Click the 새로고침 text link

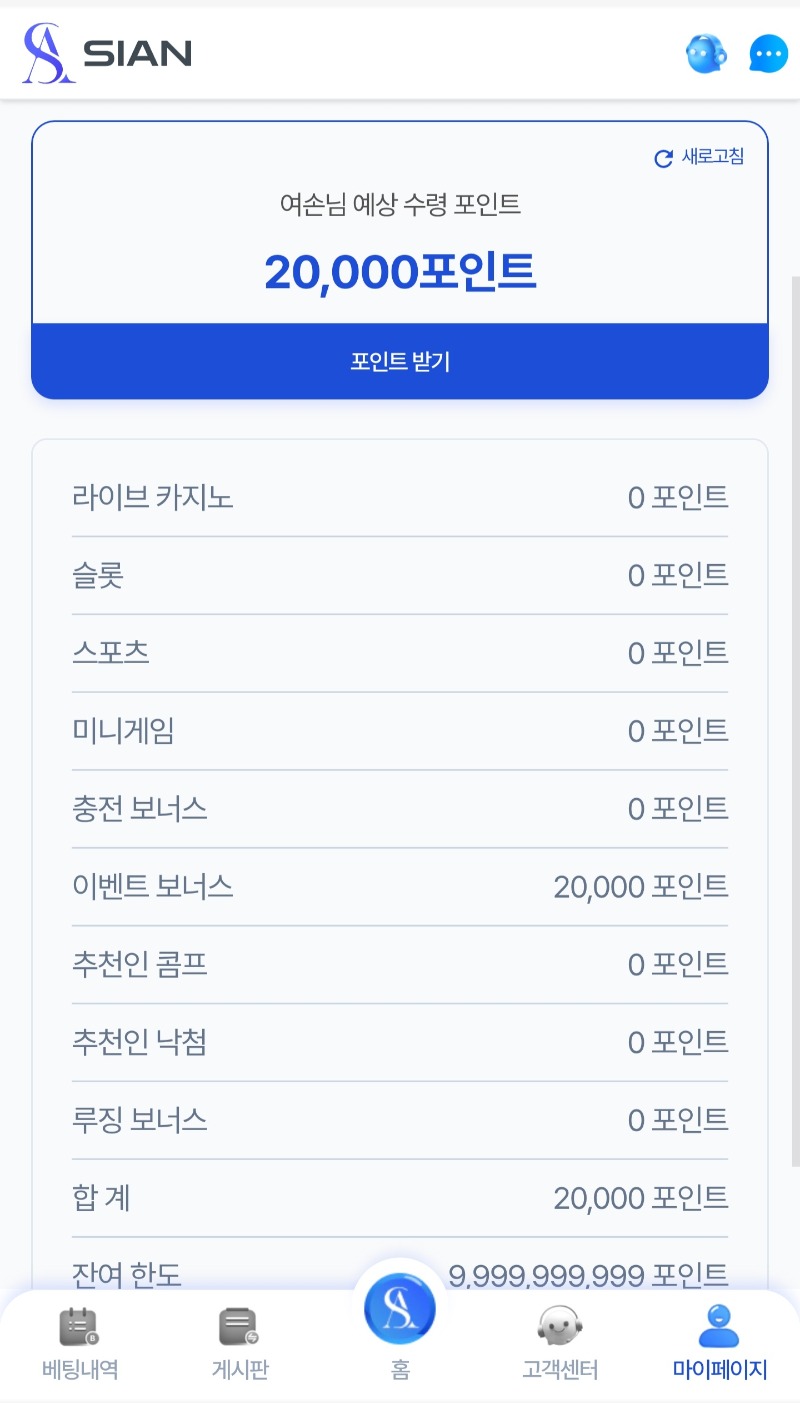click(713, 157)
